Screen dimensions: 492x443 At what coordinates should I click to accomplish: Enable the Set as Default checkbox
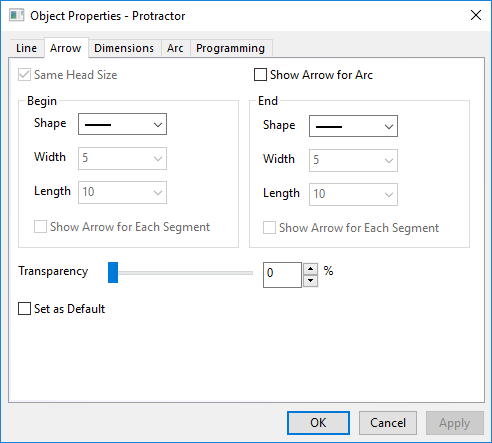pyautogui.click(x=24, y=309)
